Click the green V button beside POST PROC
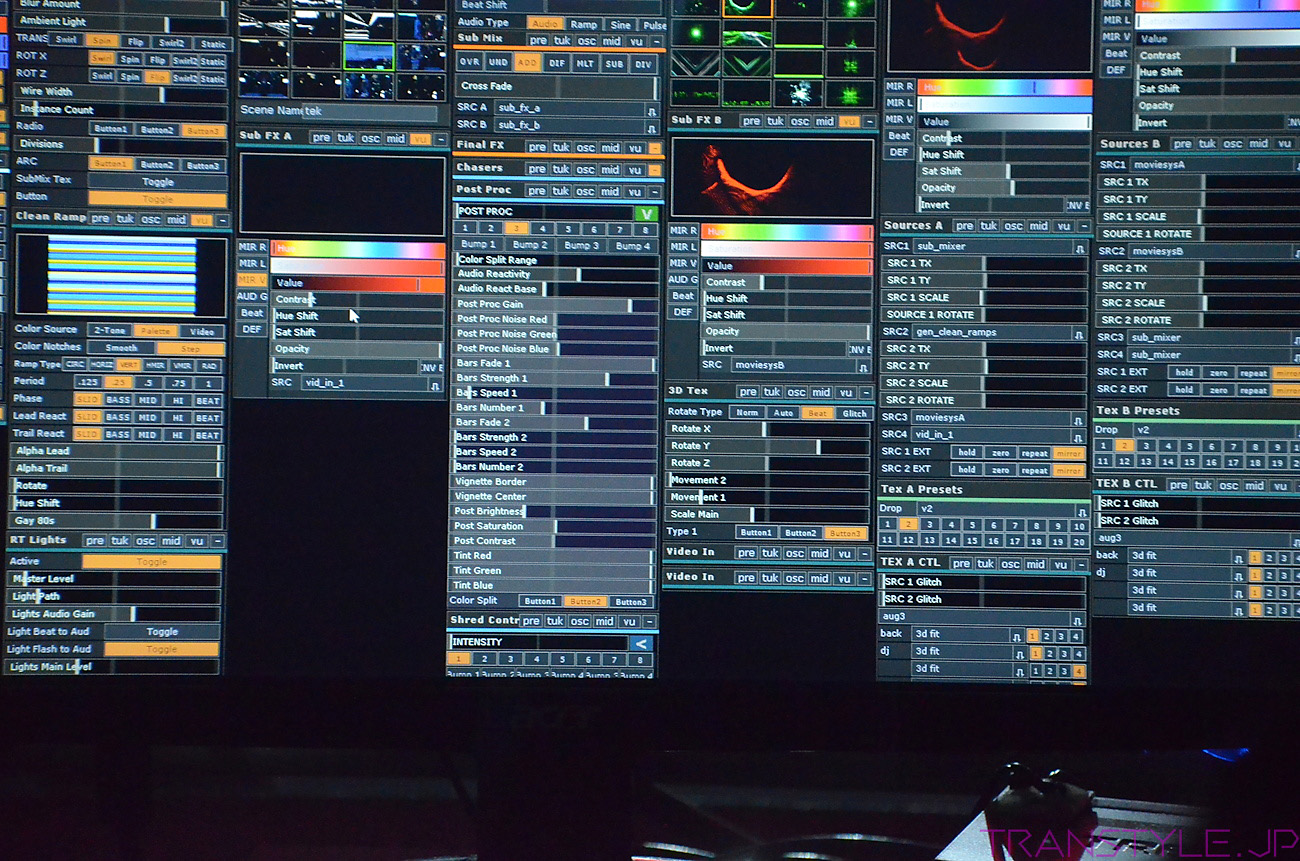Screen dimensions: 1300x861 [x=646, y=213]
